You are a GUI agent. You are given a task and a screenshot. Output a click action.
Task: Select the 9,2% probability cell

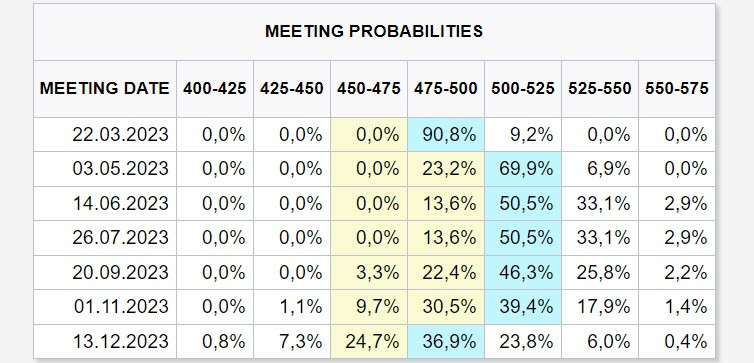(523, 135)
